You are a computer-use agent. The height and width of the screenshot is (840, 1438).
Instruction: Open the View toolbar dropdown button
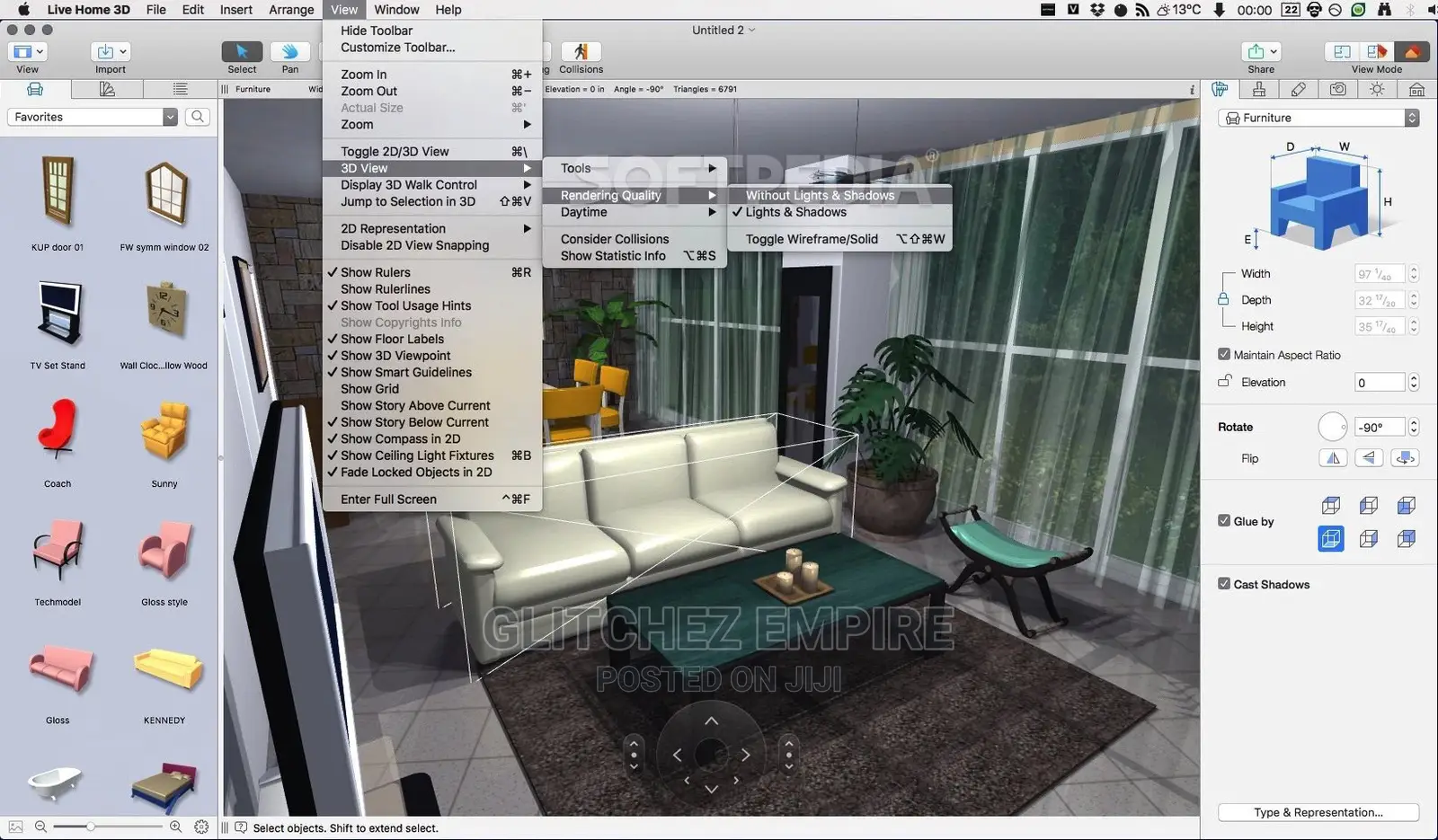pyautogui.click(x=28, y=52)
